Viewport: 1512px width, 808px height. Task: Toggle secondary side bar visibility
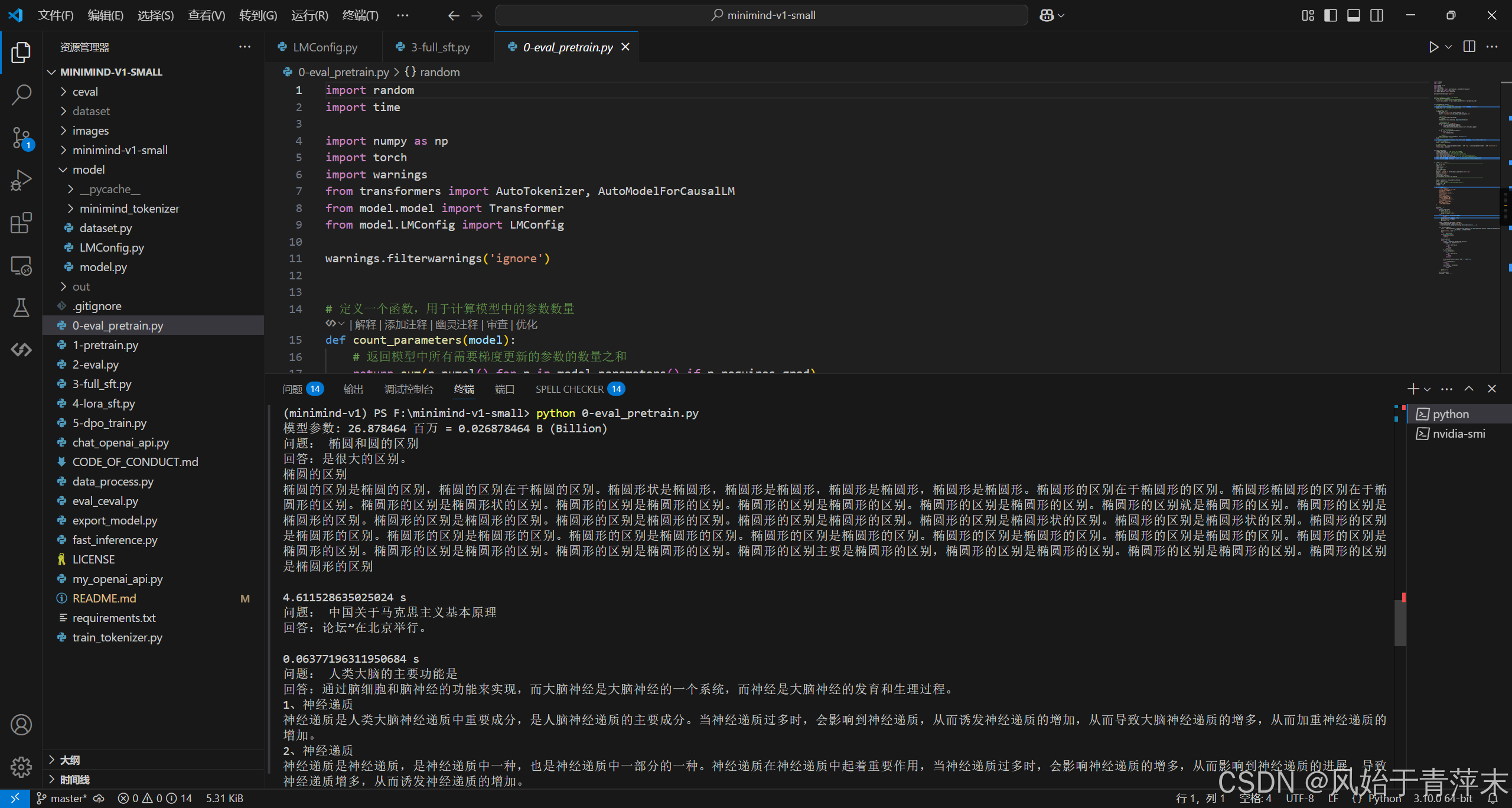point(1377,15)
